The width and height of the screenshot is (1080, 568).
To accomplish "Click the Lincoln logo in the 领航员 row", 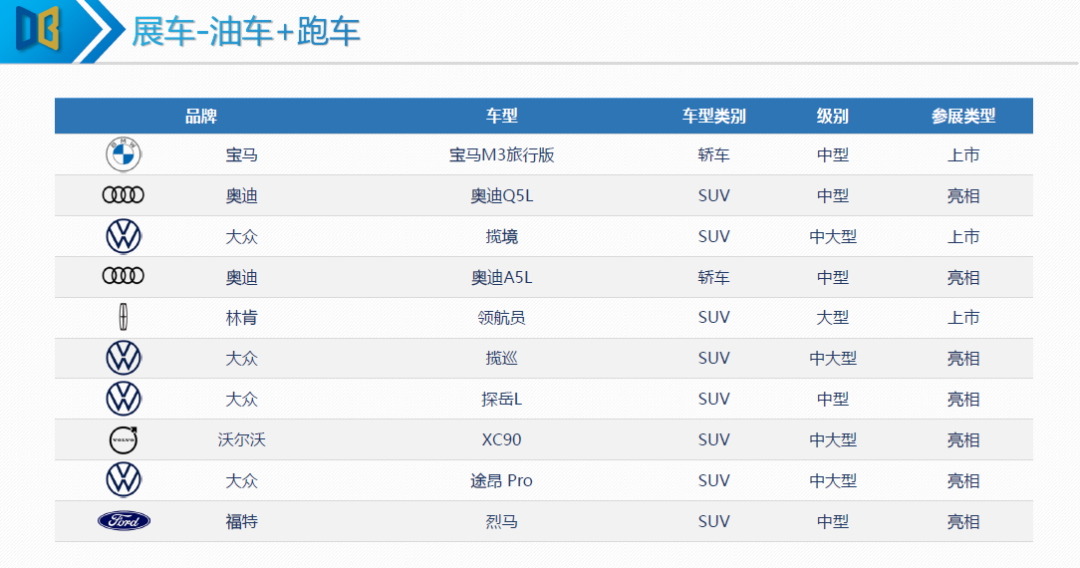I will coord(123,317).
